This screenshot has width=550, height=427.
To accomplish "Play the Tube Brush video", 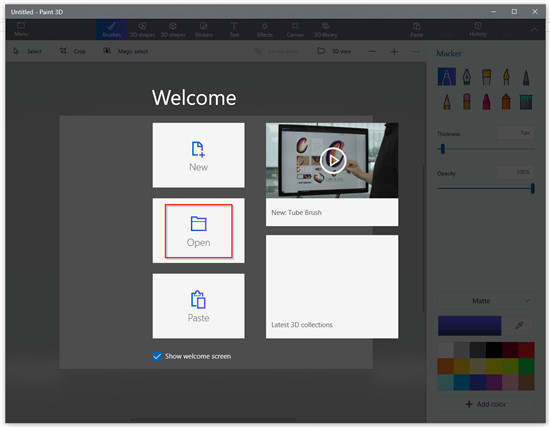I will [333, 160].
